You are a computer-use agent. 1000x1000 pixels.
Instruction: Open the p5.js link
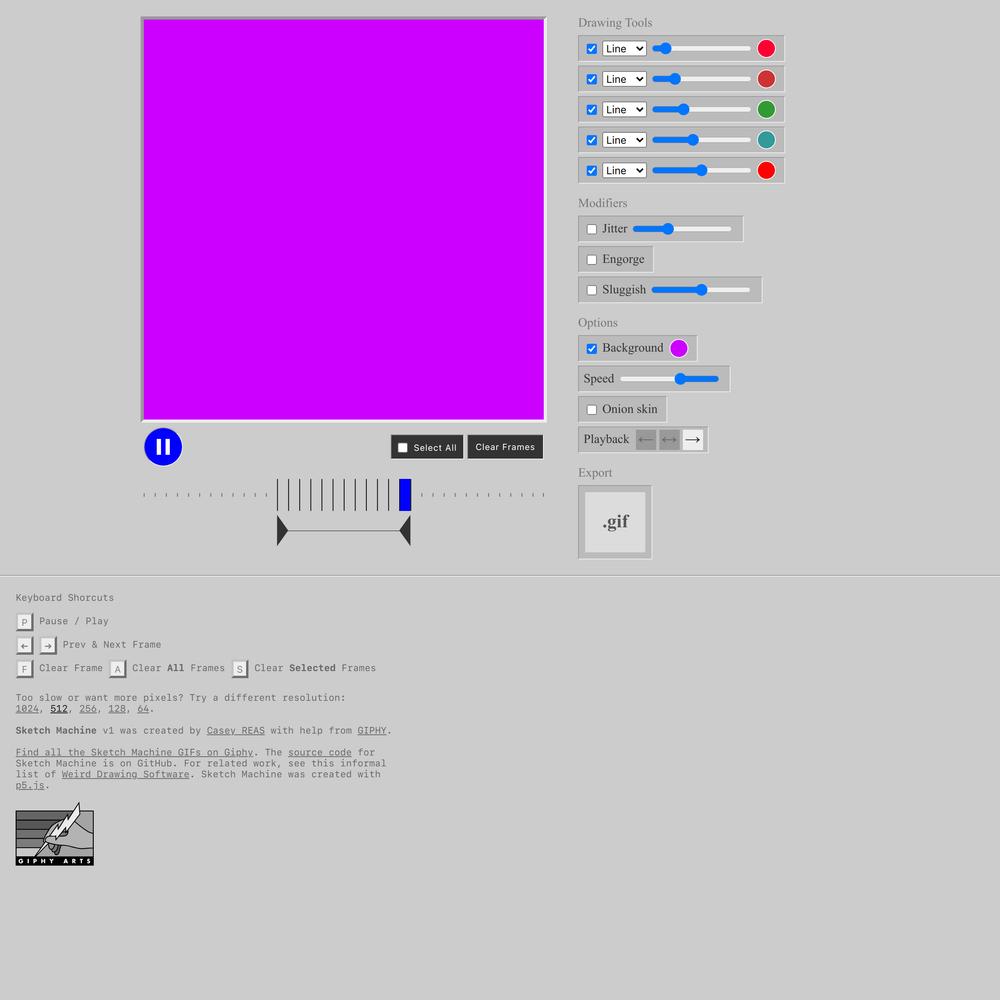click(30, 785)
